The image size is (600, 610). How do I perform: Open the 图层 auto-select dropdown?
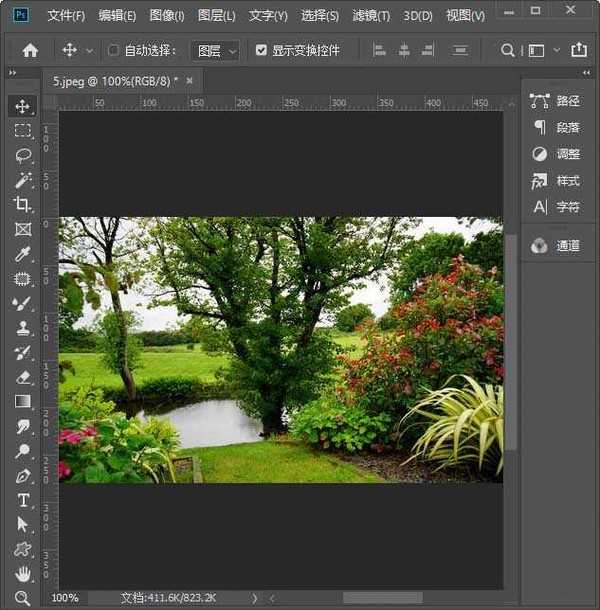216,50
